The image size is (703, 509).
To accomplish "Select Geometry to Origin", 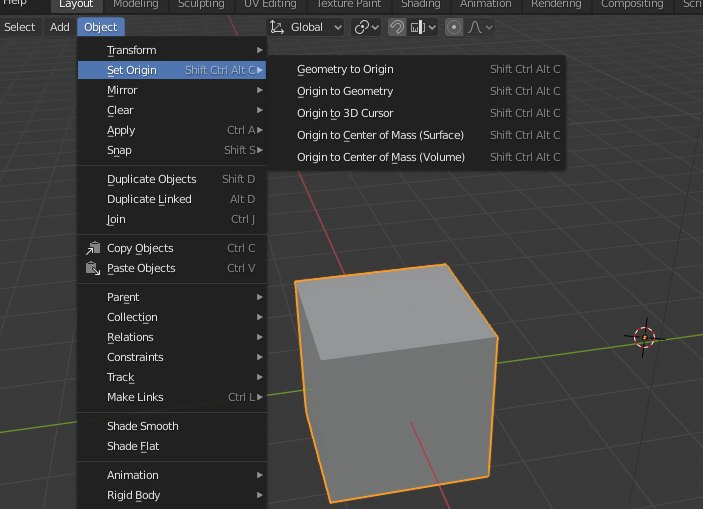I will point(417,69).
